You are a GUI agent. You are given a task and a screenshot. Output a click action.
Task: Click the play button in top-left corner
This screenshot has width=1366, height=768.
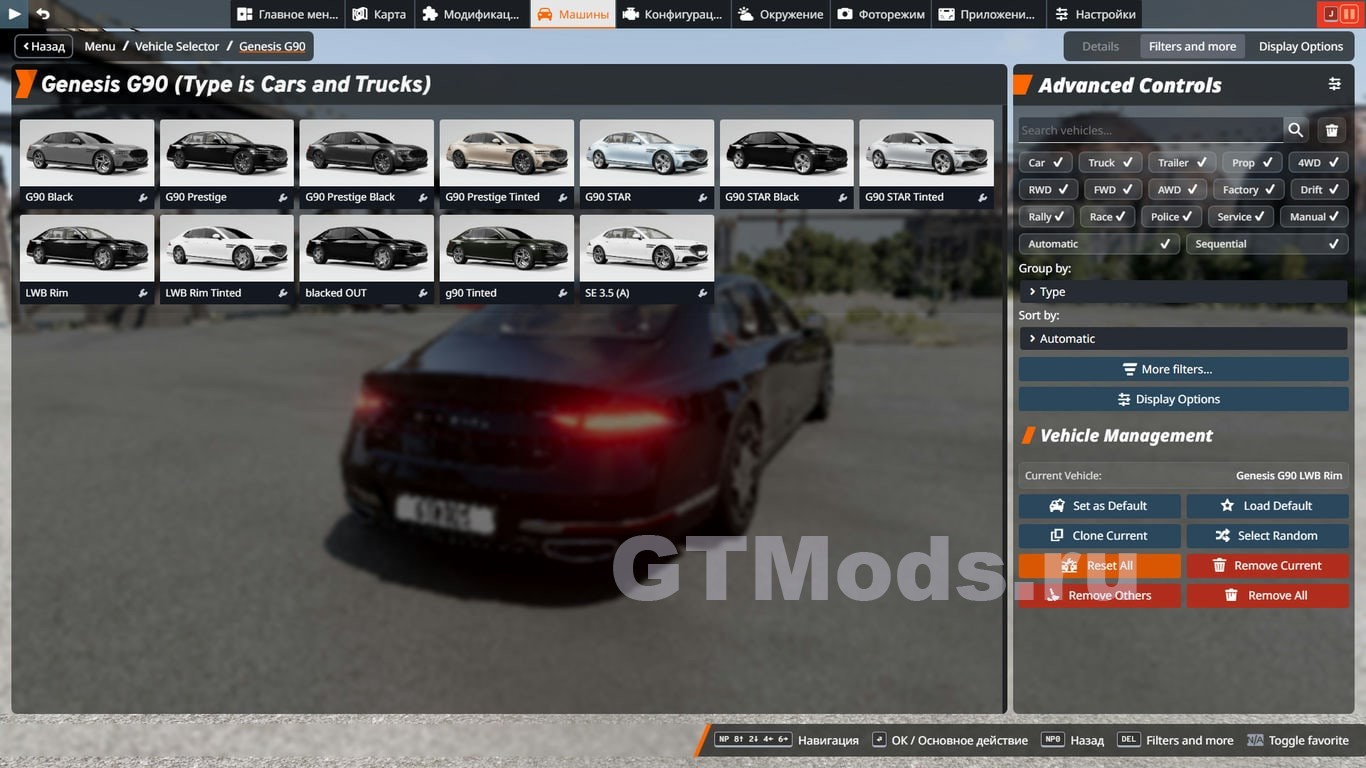(x=14, y=14)
